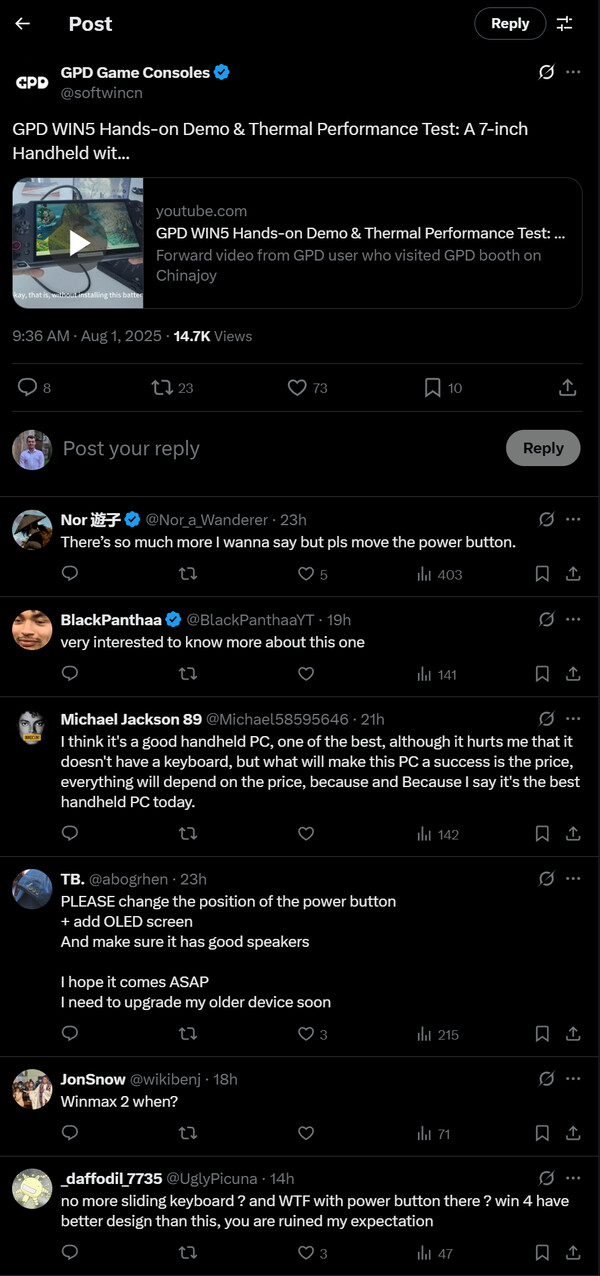
Task: Share the main post via upload icon
Action: pos(567,387)
